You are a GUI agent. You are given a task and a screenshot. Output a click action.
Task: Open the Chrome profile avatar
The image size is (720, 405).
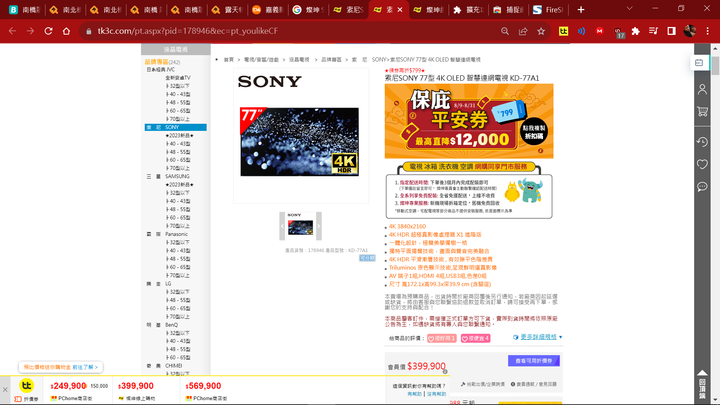pos(689,31)
